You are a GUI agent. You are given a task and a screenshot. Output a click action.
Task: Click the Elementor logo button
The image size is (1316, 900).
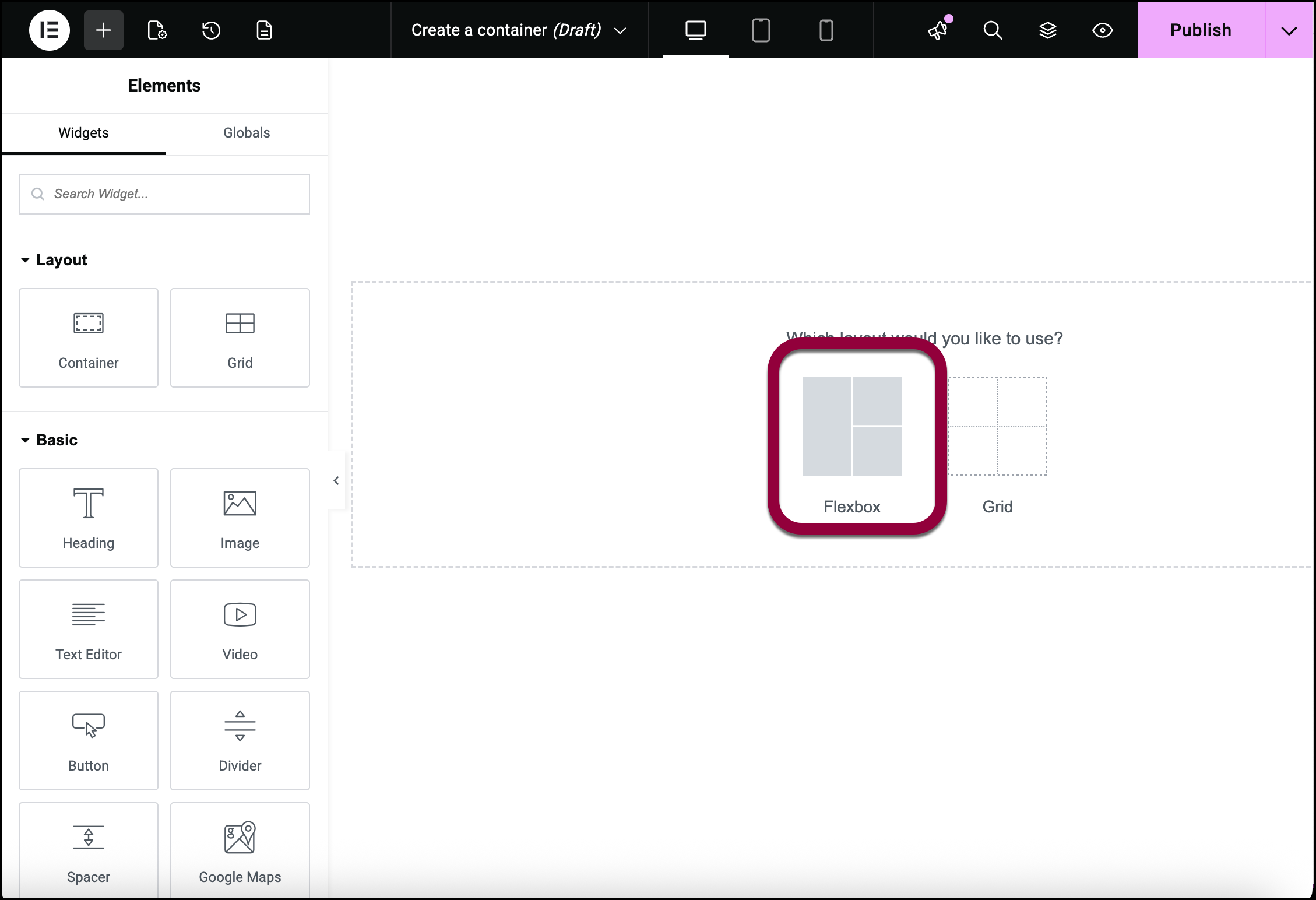[x=50, y=30]
